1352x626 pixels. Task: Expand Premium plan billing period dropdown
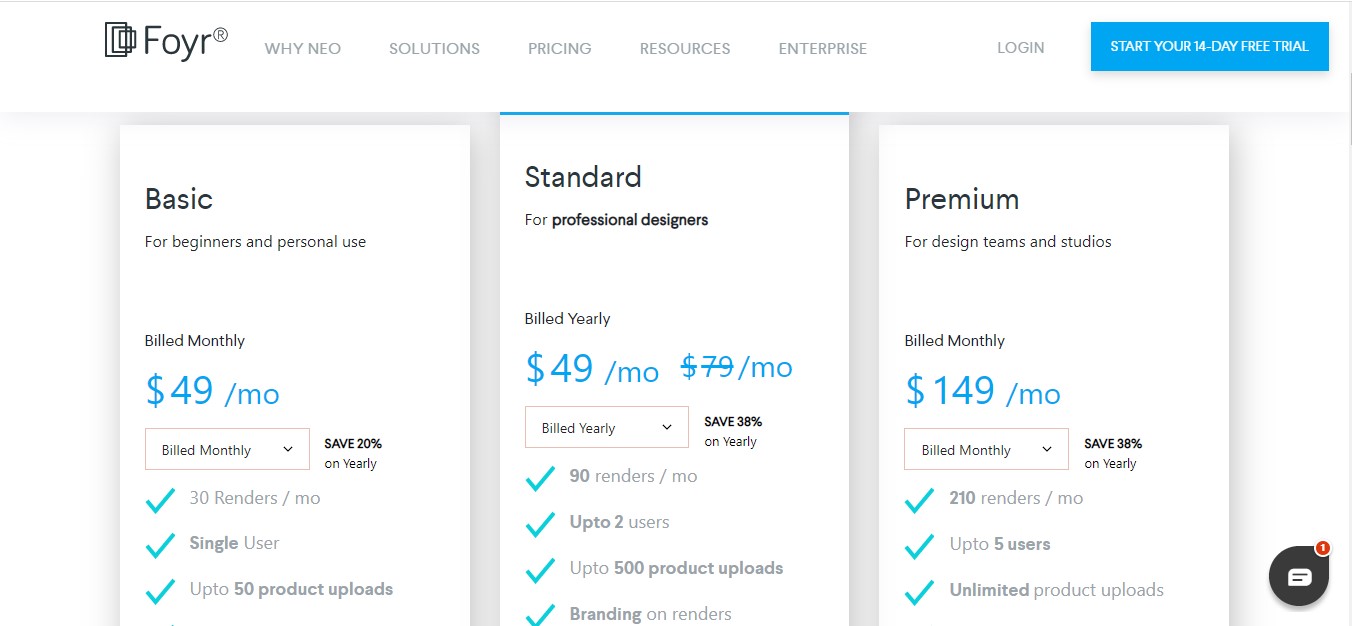point(986,450)
